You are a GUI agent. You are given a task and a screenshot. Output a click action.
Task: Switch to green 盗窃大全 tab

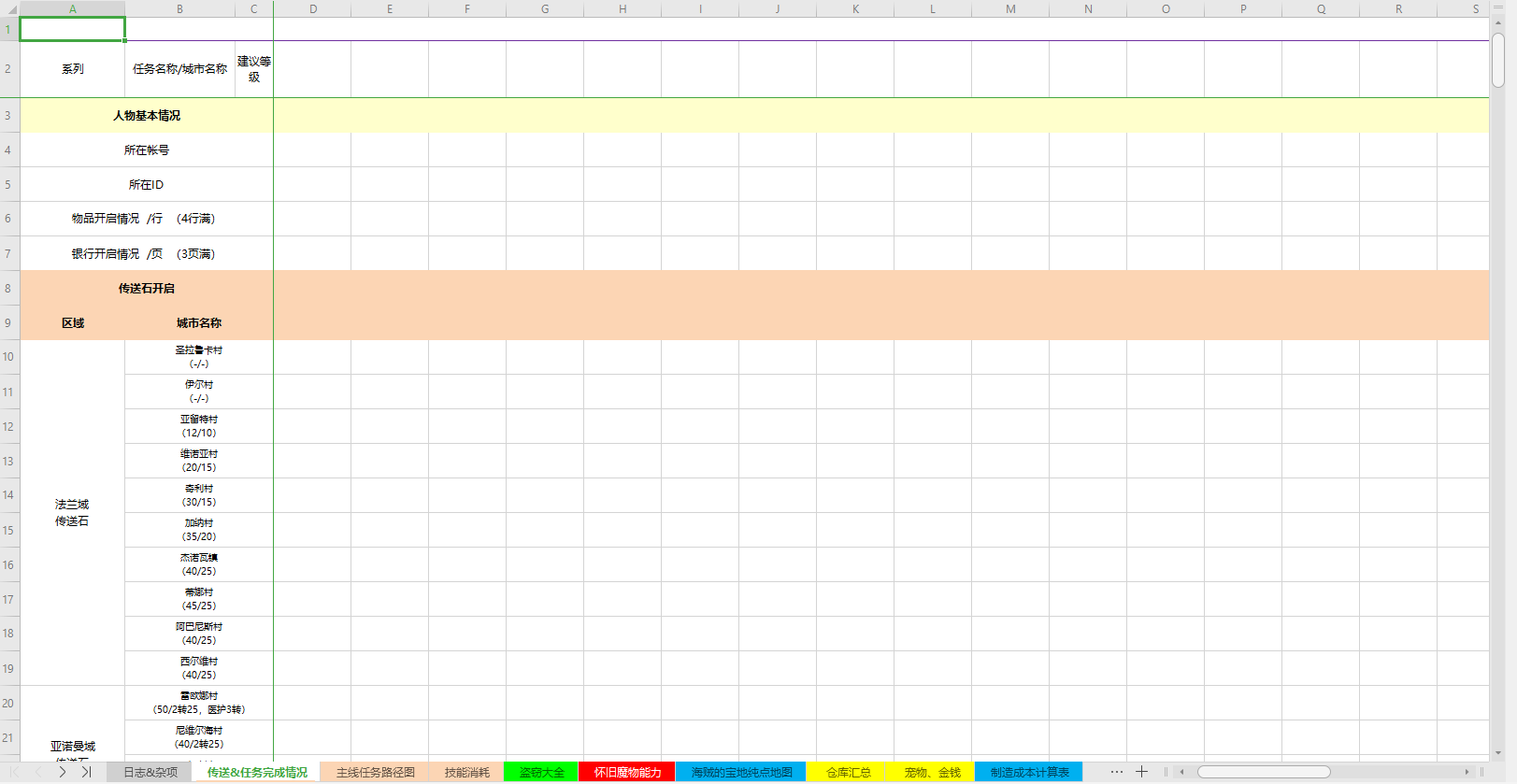[x=541, y=772]
